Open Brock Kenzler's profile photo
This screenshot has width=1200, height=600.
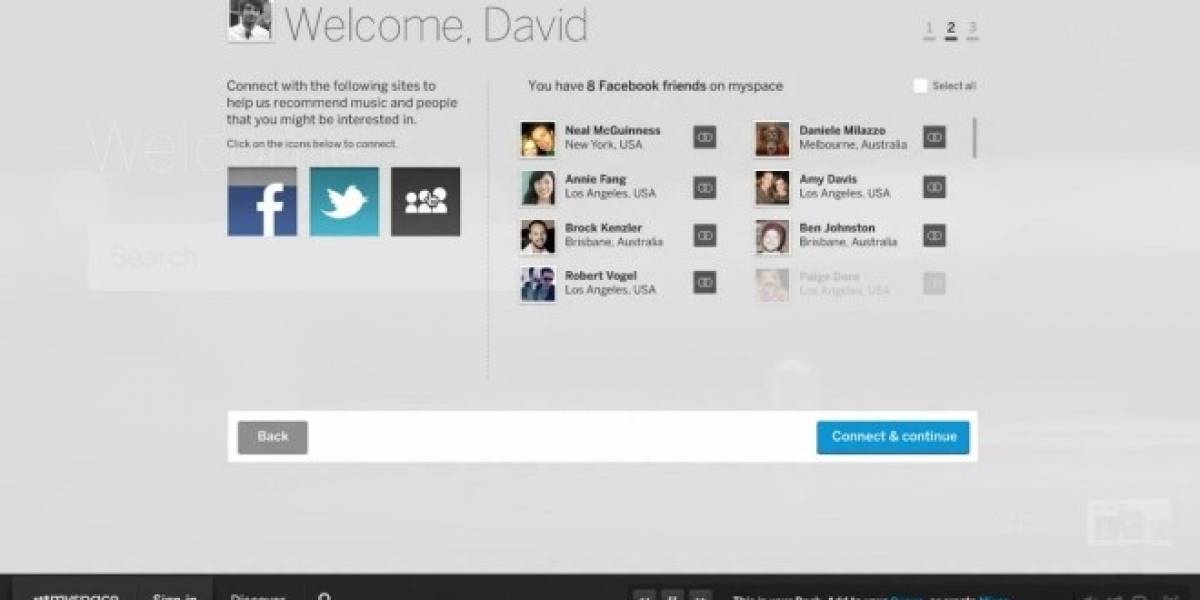[x=538, y=236]
